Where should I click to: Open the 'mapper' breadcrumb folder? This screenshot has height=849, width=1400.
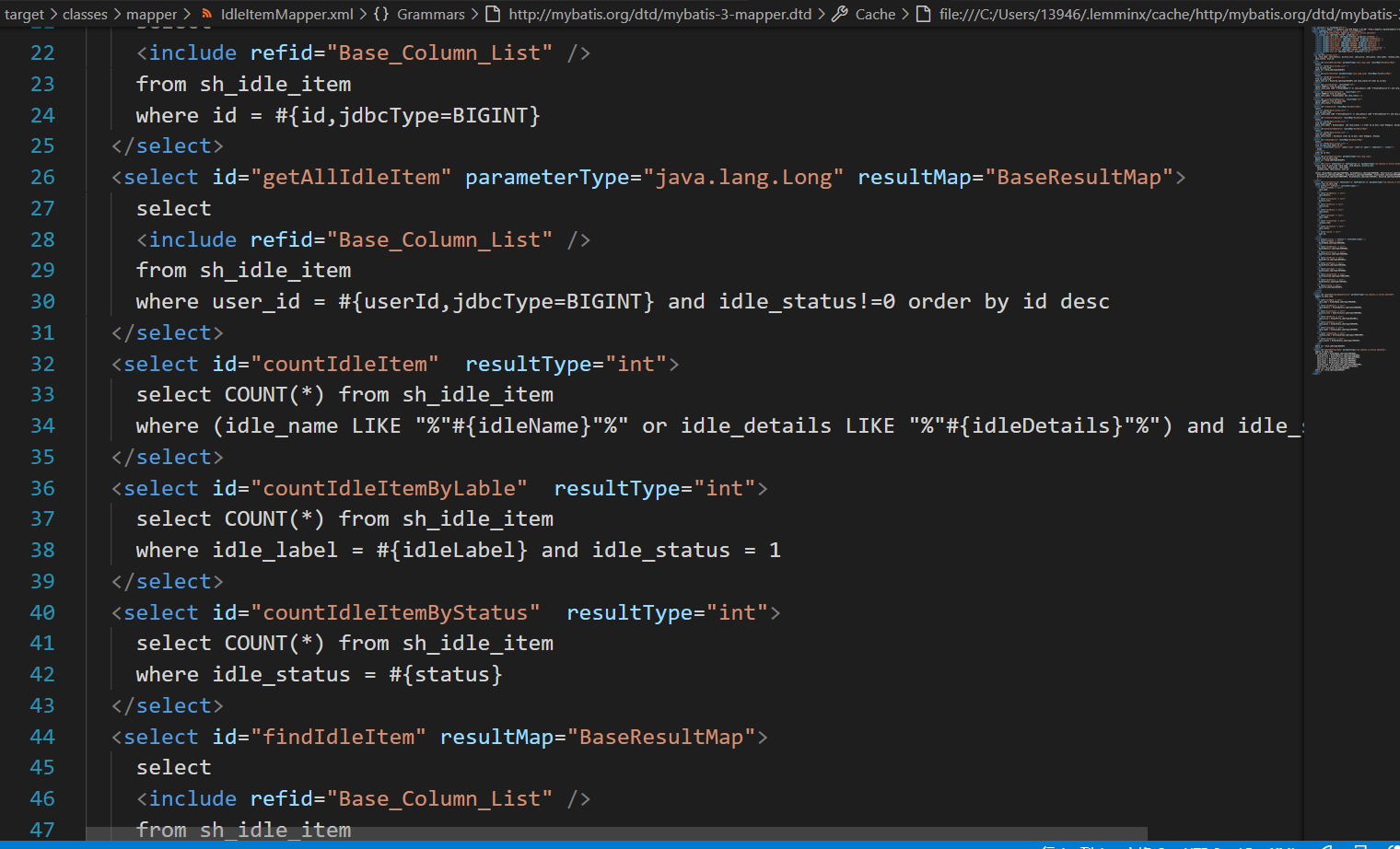(x=151, y=14)
